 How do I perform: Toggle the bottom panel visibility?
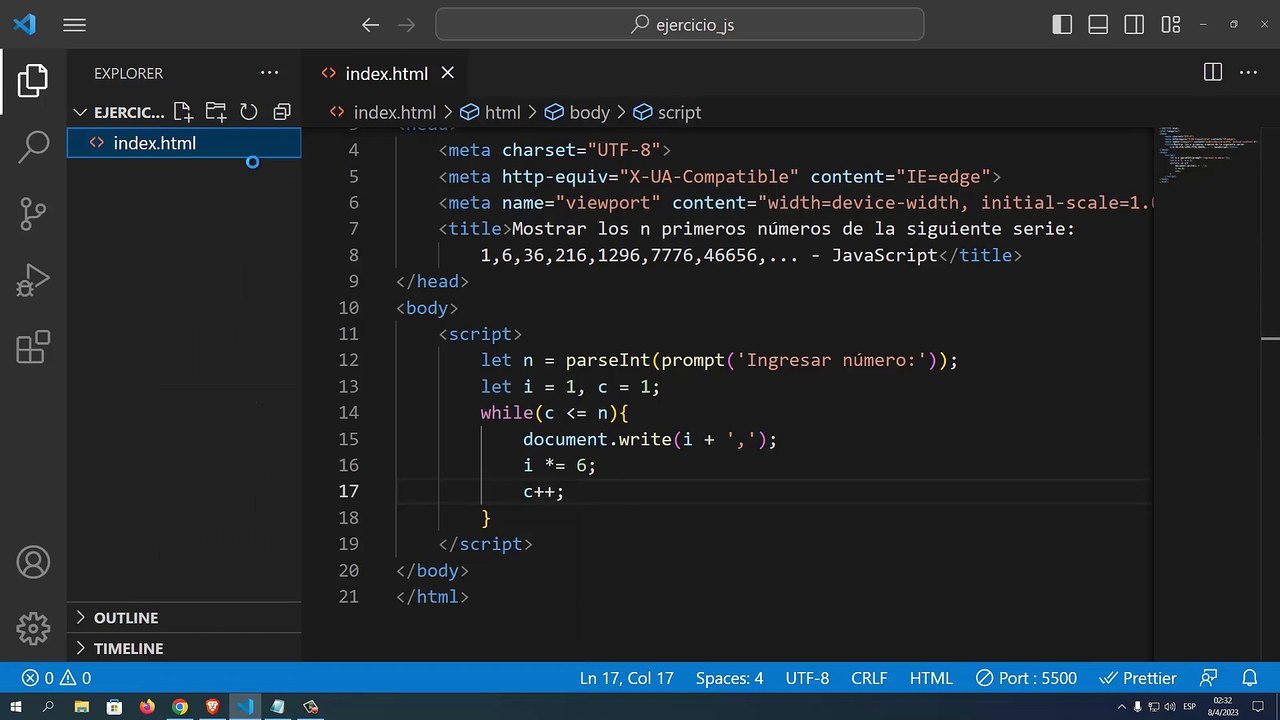point(1098,25)
